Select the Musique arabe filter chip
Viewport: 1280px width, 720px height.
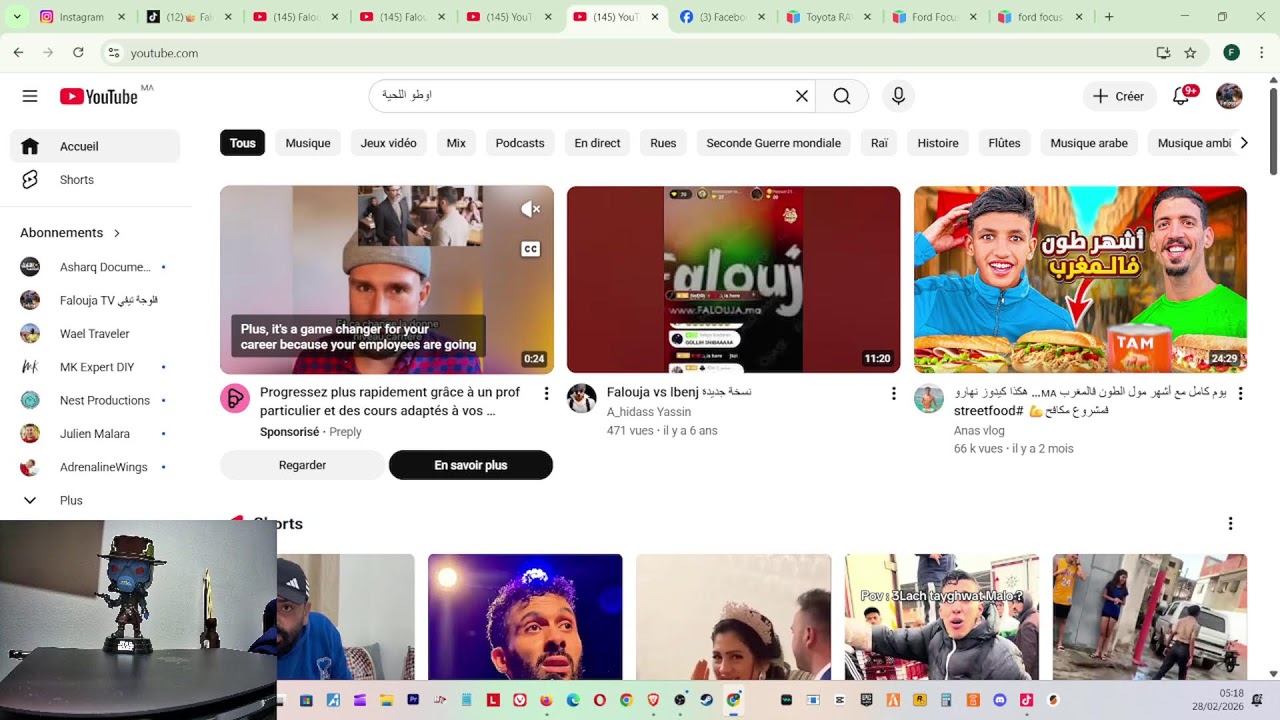click(x=1089, y=143)
